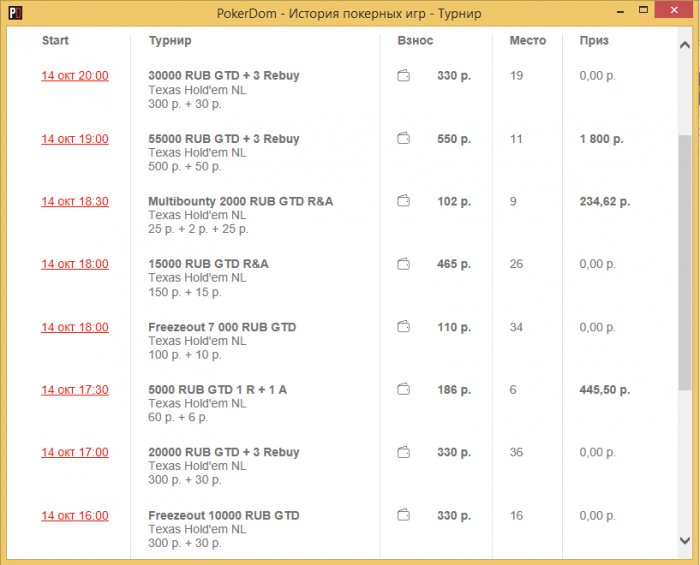This screenshot has width=700, height=565.
Task: Click wallet icon beside the 30000 RUB GTD buy-in
Action: click(404, 76)
